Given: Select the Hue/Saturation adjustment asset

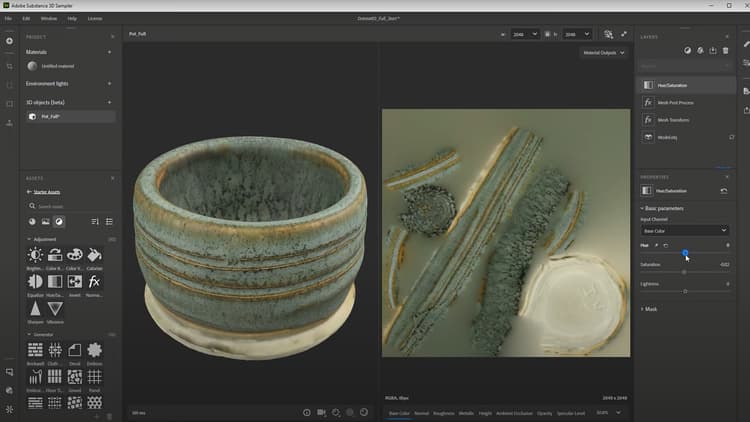Looking at the screenshot, I should pos(55,282).
